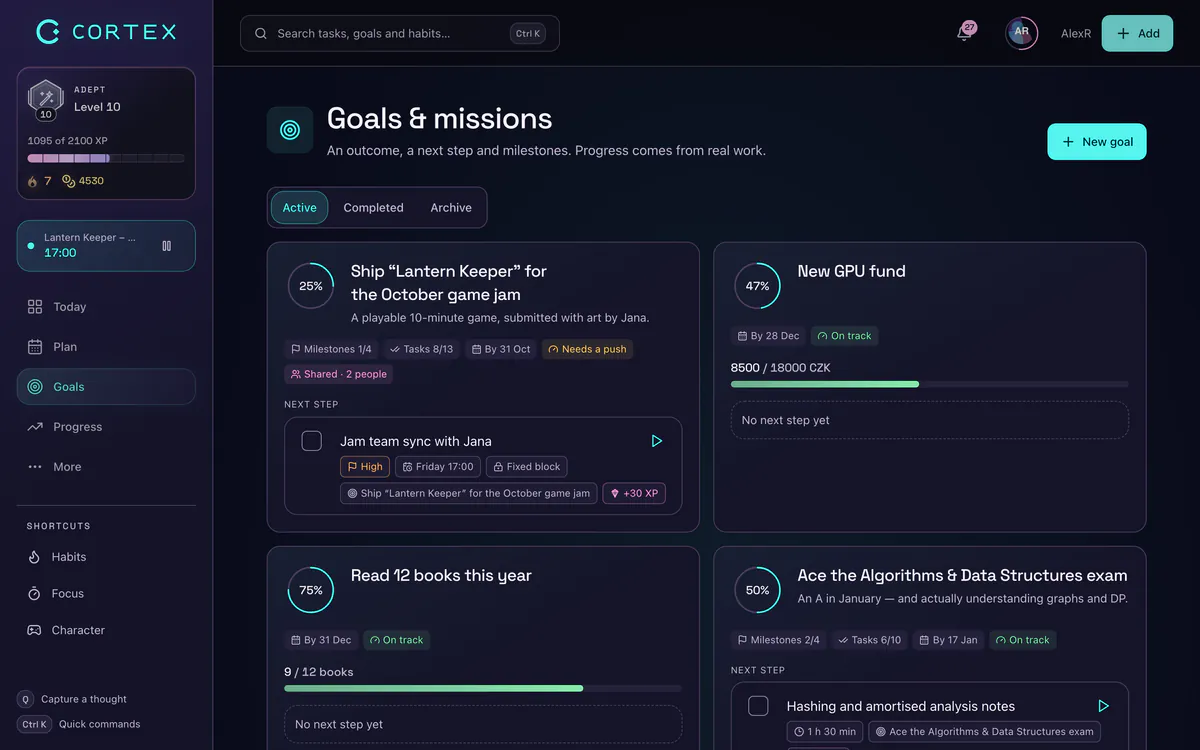1200x750 pixels.
Task: Click the Friday 17:00 tag
Action: 438,467
